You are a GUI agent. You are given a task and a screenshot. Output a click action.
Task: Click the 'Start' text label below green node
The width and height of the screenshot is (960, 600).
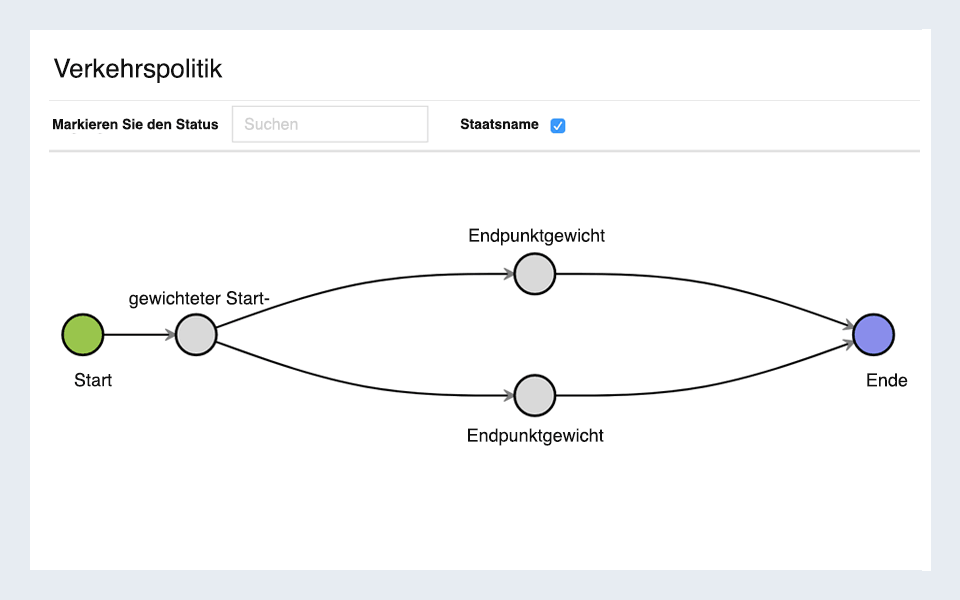[x=93, y=381]
